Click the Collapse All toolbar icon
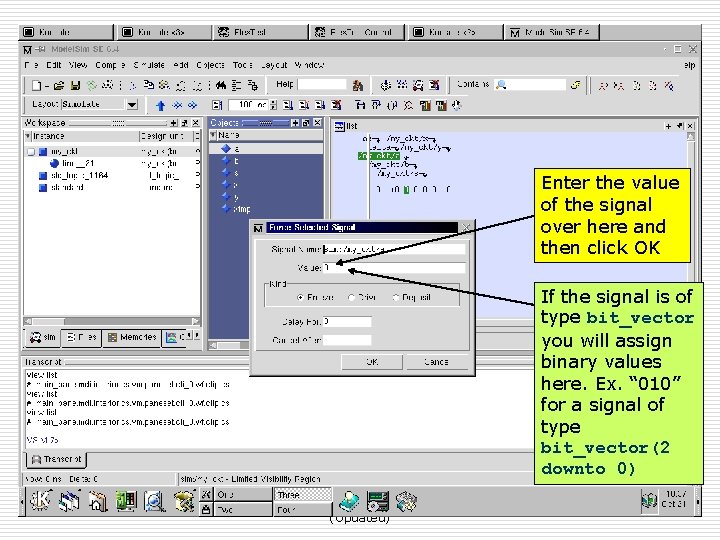Image resolution: width=720 pixels, height=540 pixels. coord(236,85)
